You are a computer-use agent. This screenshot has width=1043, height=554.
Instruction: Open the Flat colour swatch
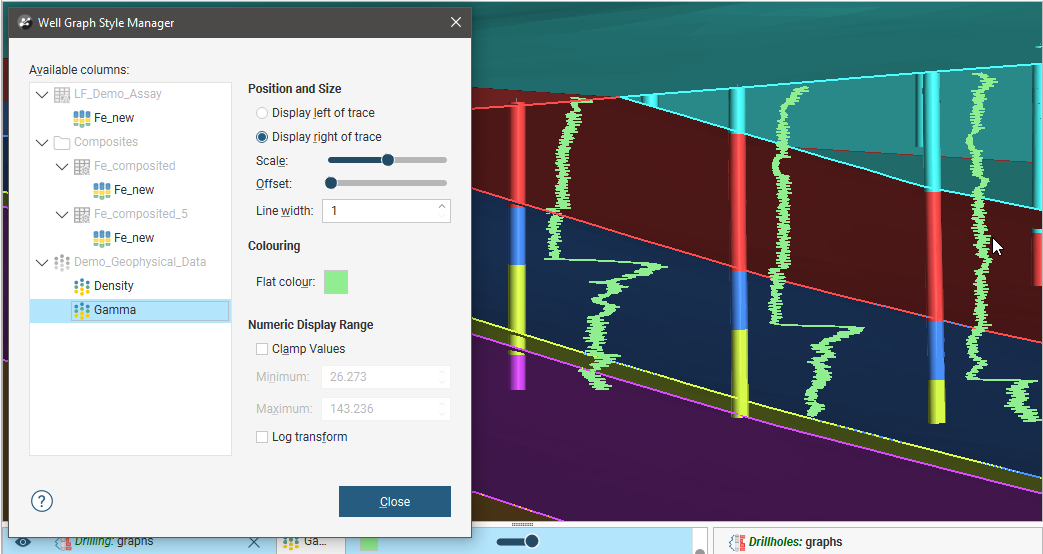point(336,282)
